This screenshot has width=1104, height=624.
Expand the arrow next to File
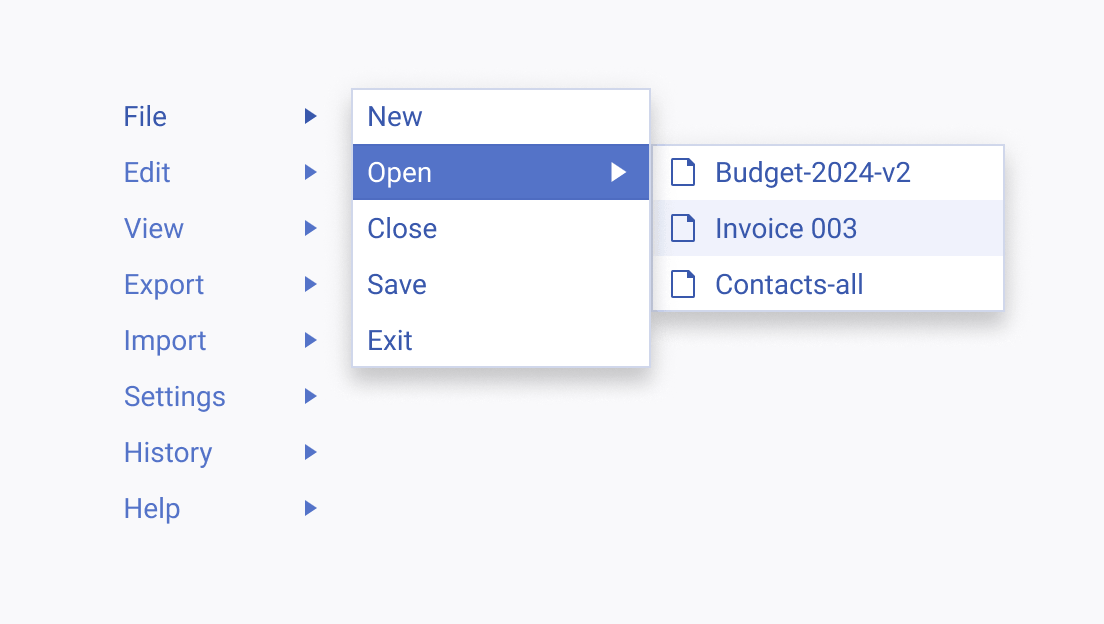310,116
